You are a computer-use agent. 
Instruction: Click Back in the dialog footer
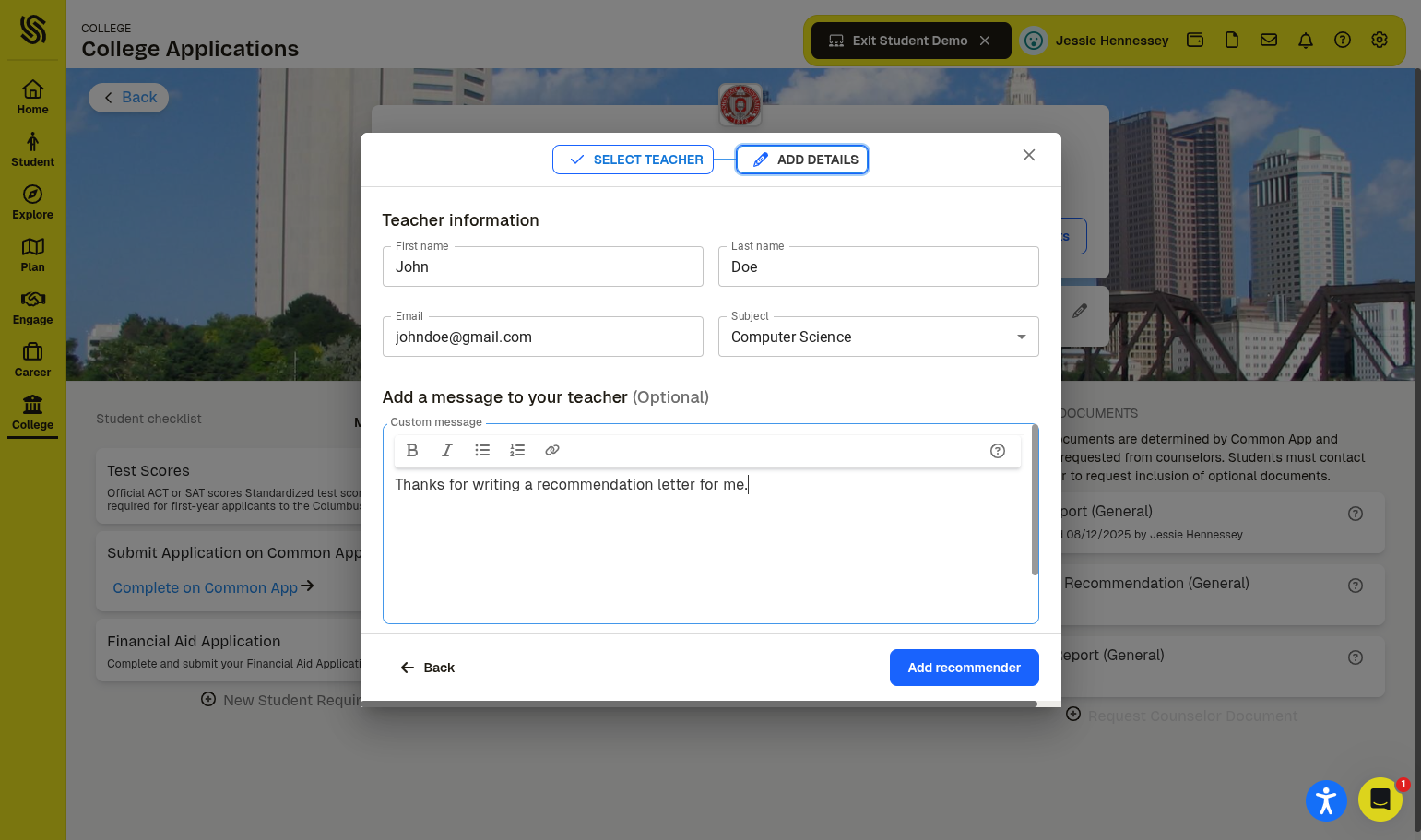tap(428, 668)
